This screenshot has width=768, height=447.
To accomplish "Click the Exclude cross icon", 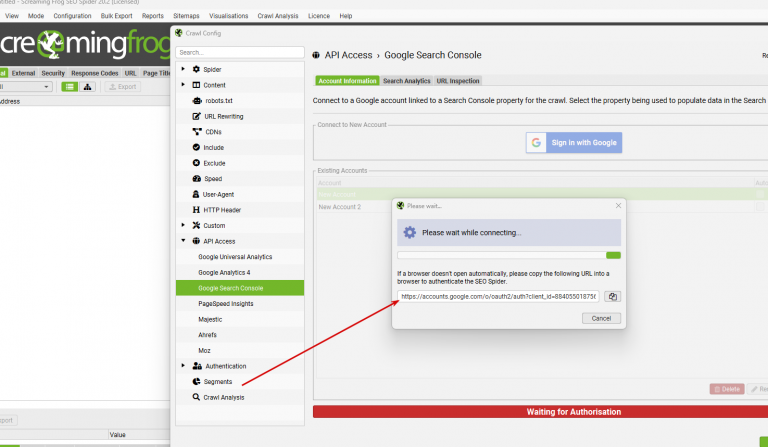I will click(x=196, y=163).
